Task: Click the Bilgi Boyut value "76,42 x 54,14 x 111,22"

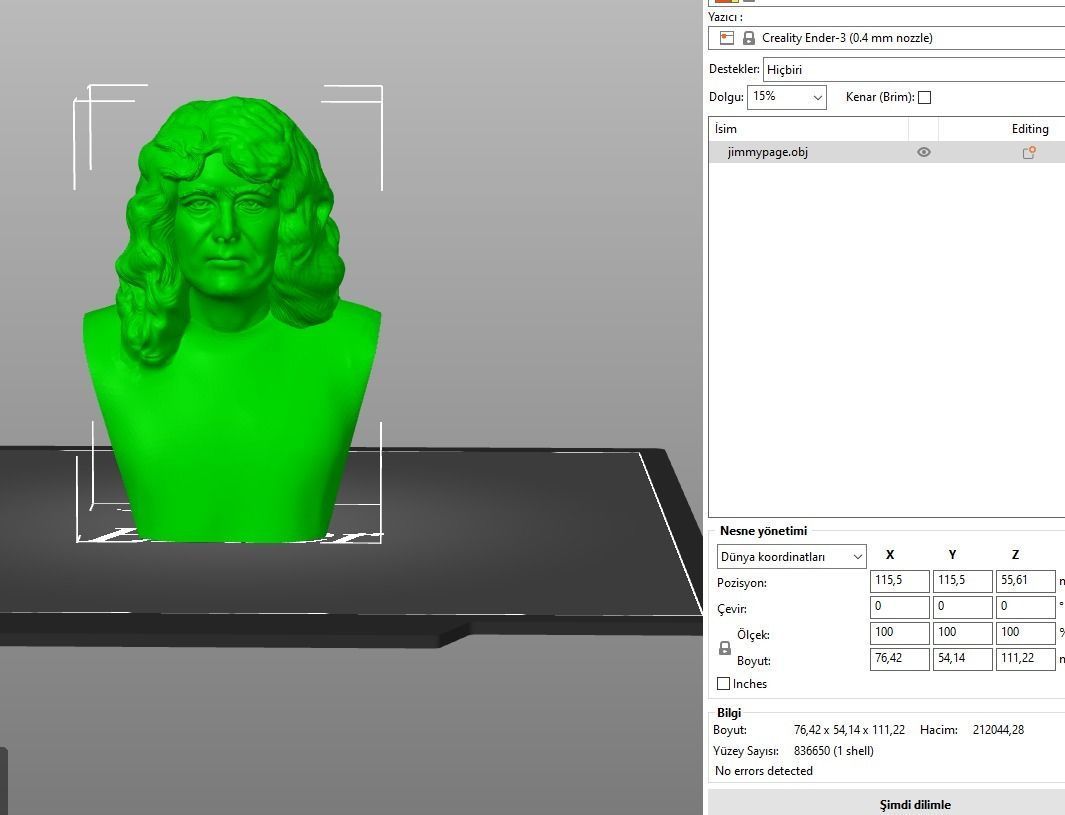Action: click(849, 730)
